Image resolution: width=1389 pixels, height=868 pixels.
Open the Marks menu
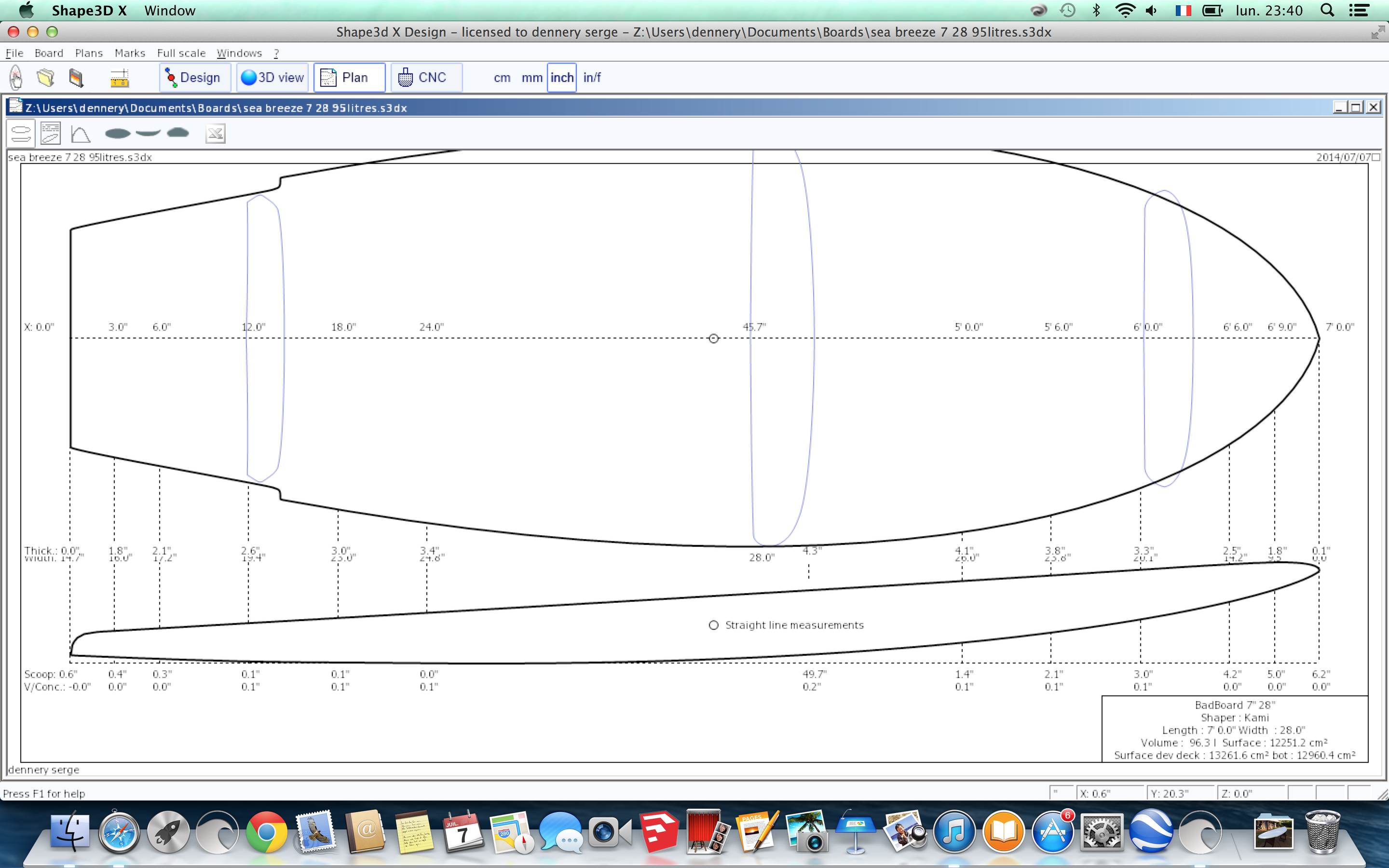[130, 53]
